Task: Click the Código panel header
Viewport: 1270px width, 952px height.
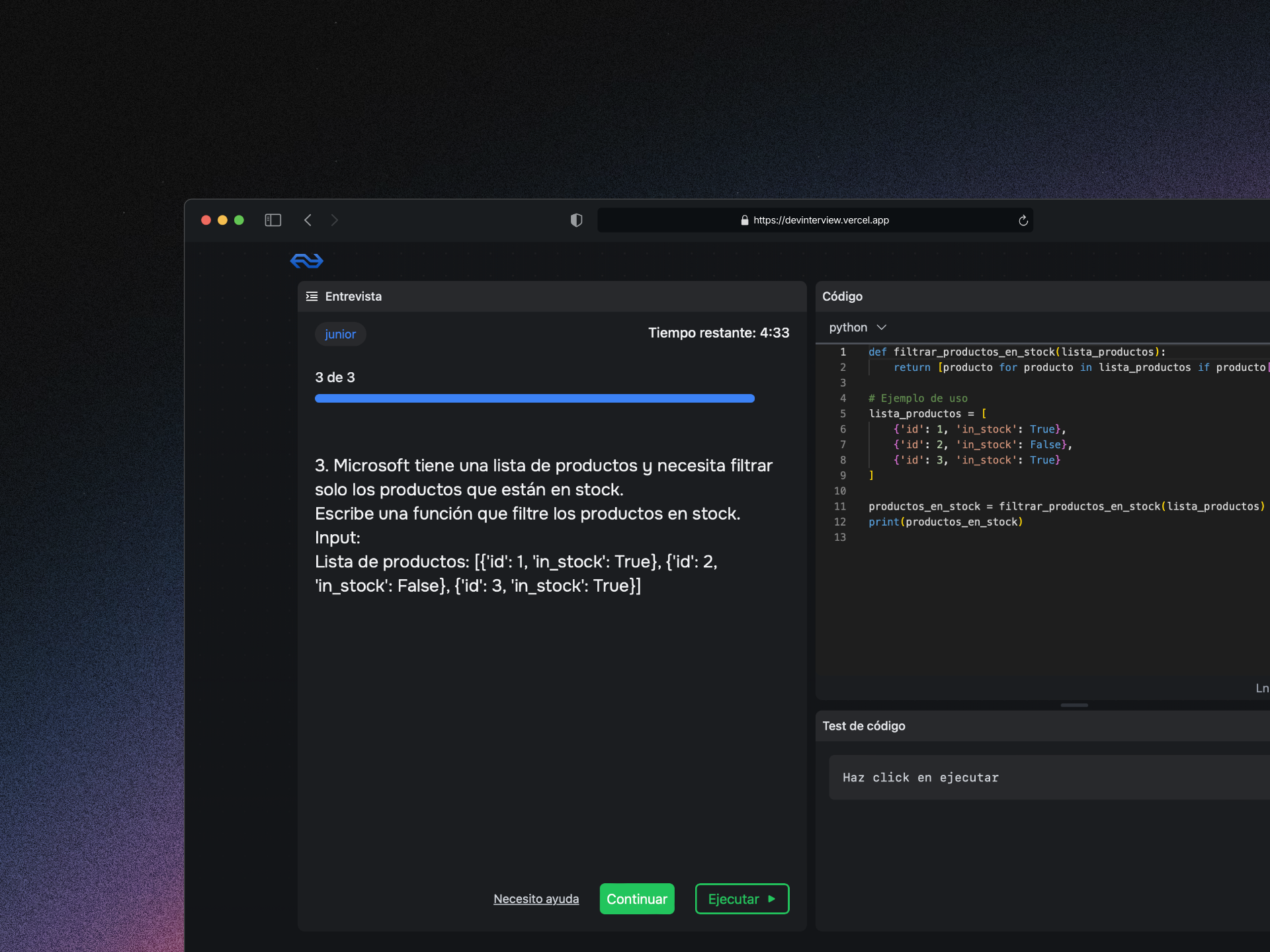Action: pyautogui.click(x=1042, y=296)
